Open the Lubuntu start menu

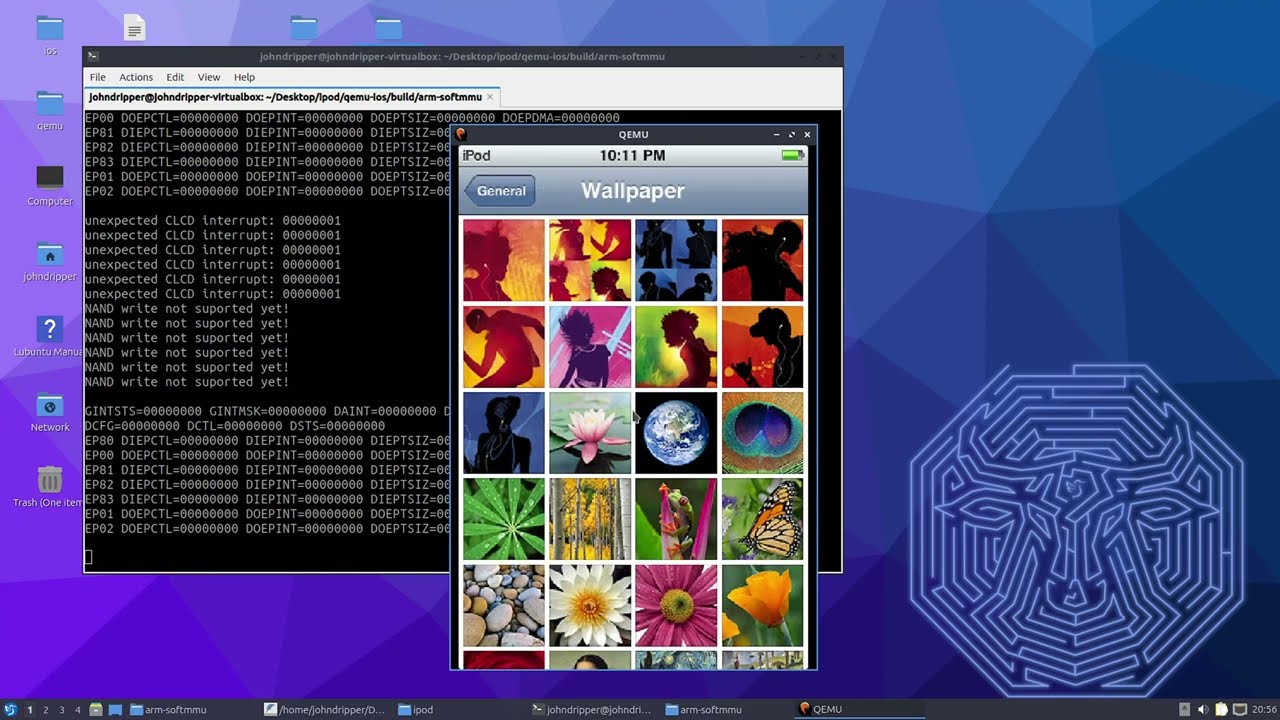click(11, 709)
